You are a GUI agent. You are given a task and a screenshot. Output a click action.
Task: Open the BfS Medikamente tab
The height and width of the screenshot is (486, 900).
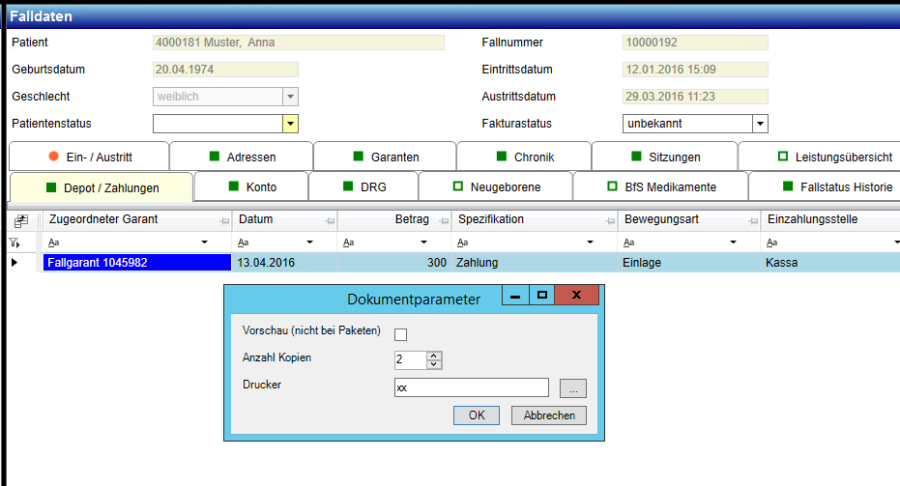click(661, 187)
